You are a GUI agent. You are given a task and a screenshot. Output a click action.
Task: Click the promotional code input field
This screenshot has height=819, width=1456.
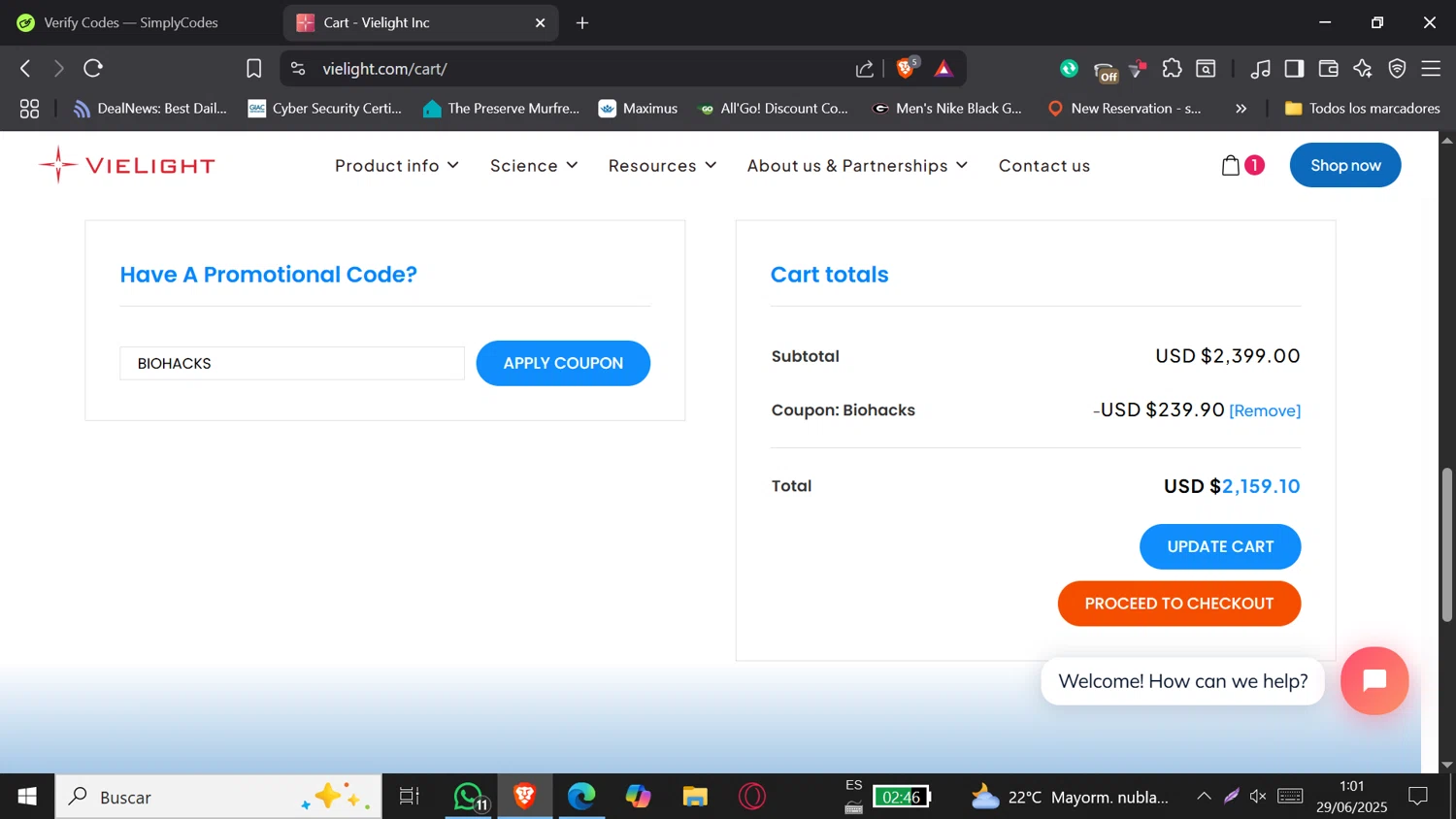click(x=292, y=363)
